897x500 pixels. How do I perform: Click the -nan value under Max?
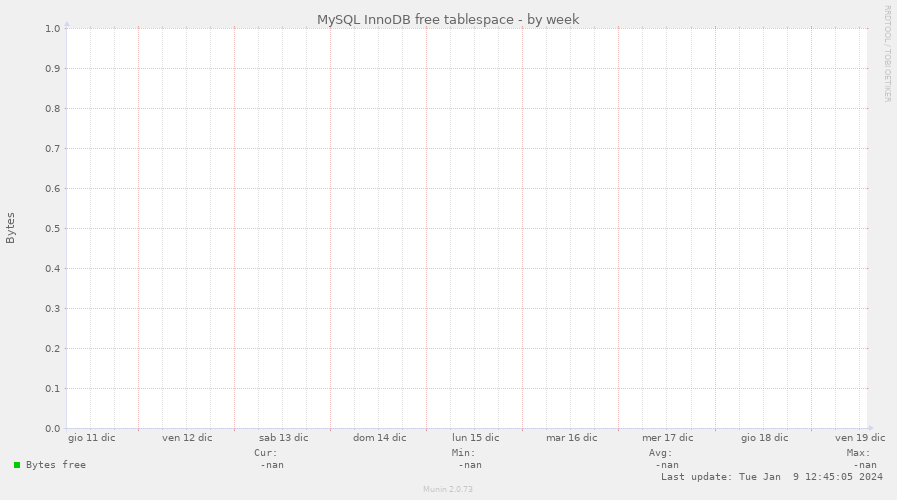[864, 465]
